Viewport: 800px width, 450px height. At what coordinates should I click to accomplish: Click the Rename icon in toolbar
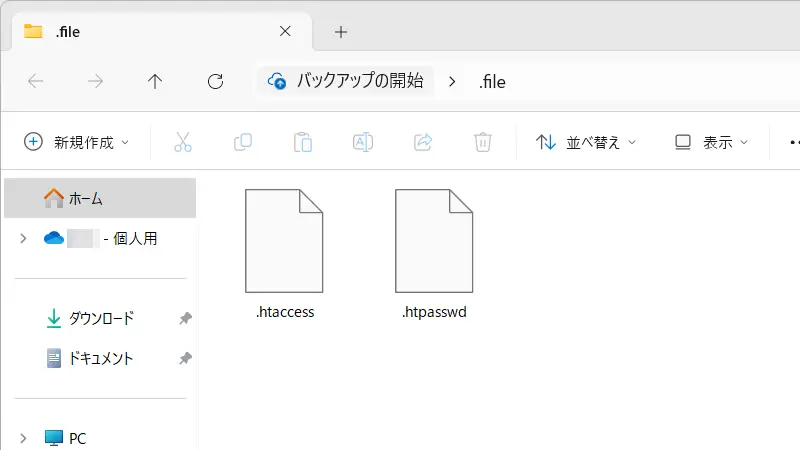pyautogui.click(x=363, y=142)
